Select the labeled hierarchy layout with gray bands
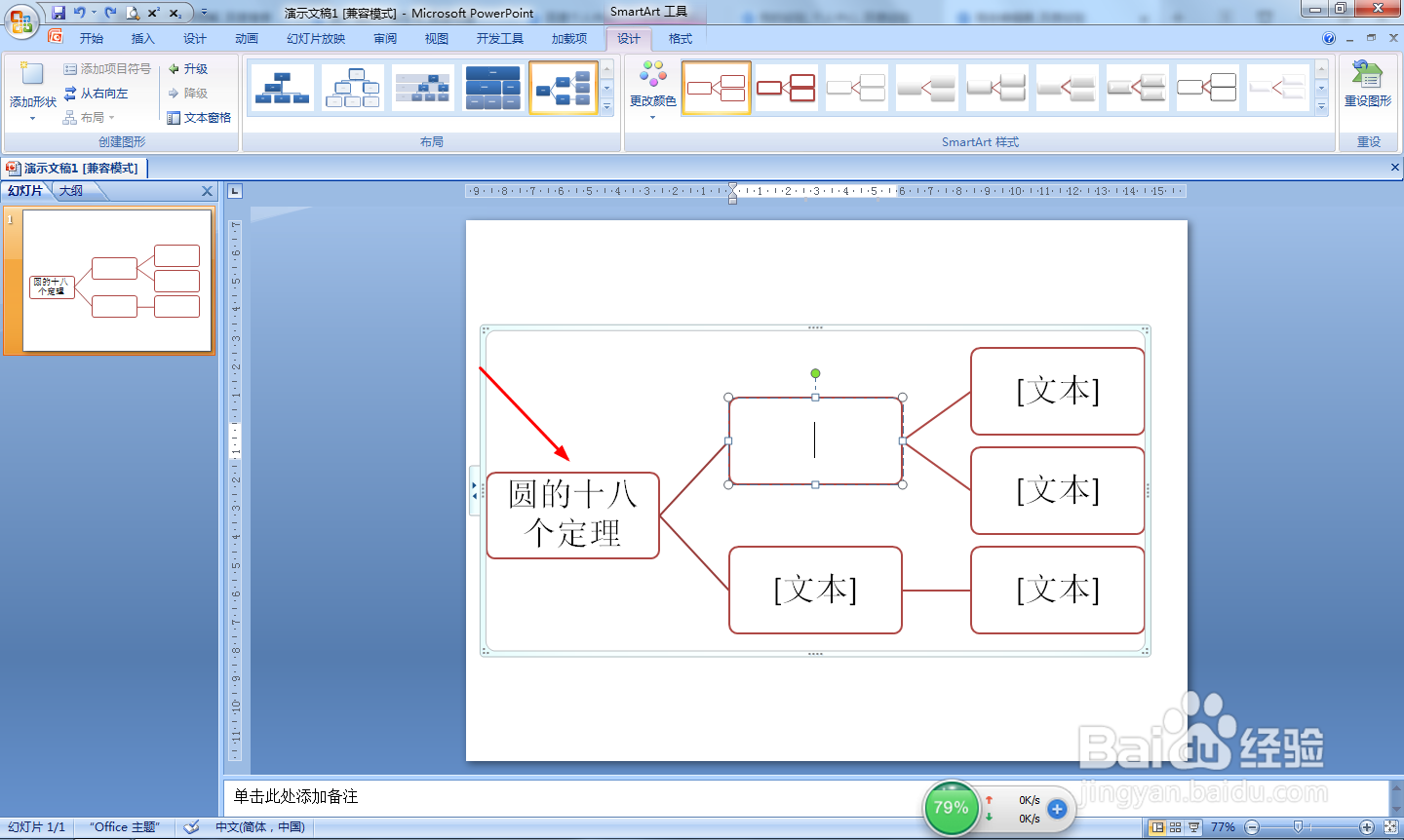 pos(422,88)
